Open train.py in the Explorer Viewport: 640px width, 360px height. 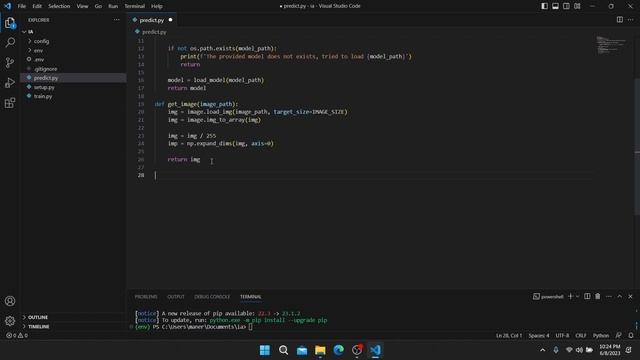click(x=43, y=96)
